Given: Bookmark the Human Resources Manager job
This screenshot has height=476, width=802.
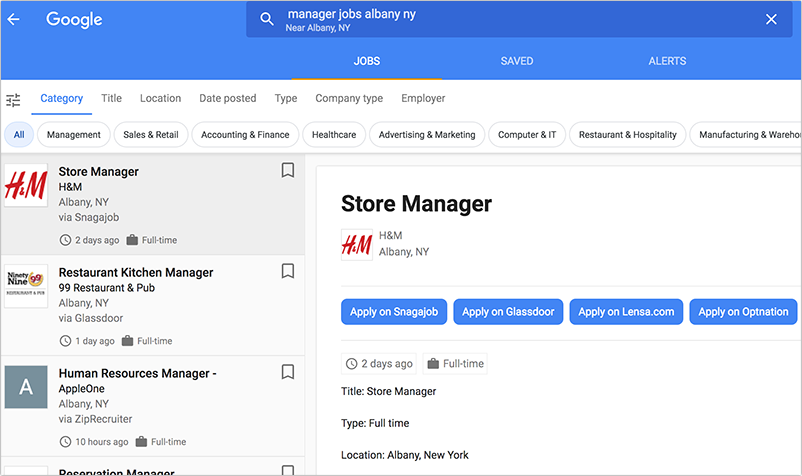Looking at the screenshot, I should [x=287, y=372].
